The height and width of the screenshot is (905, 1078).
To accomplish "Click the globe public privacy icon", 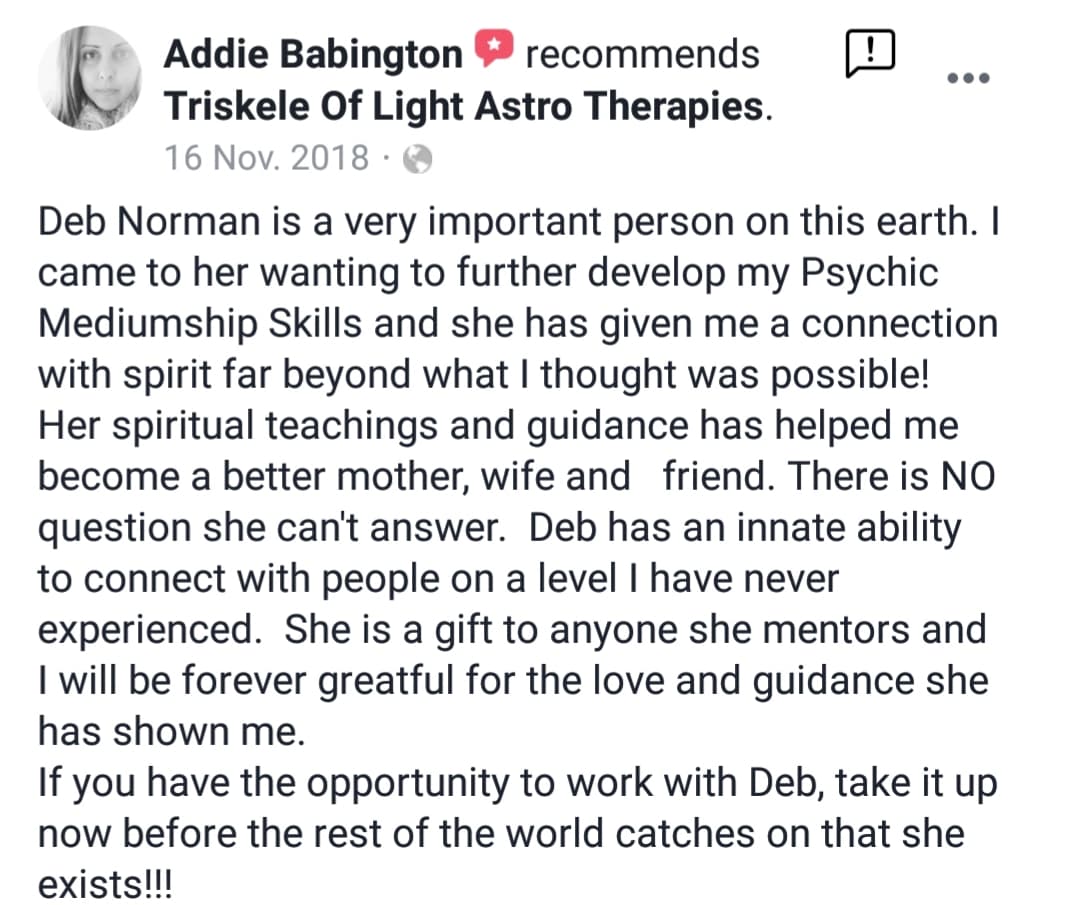I will tap(417, 160).
